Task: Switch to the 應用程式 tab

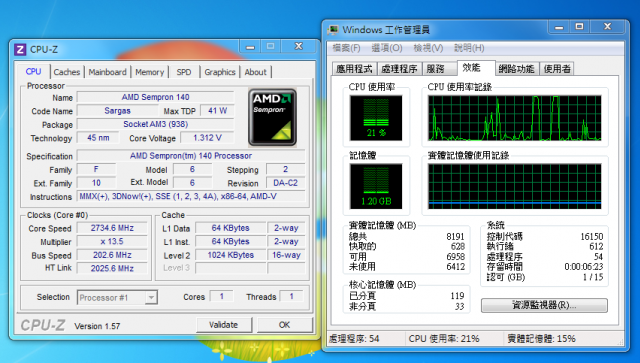Action: tap(355, 69)
